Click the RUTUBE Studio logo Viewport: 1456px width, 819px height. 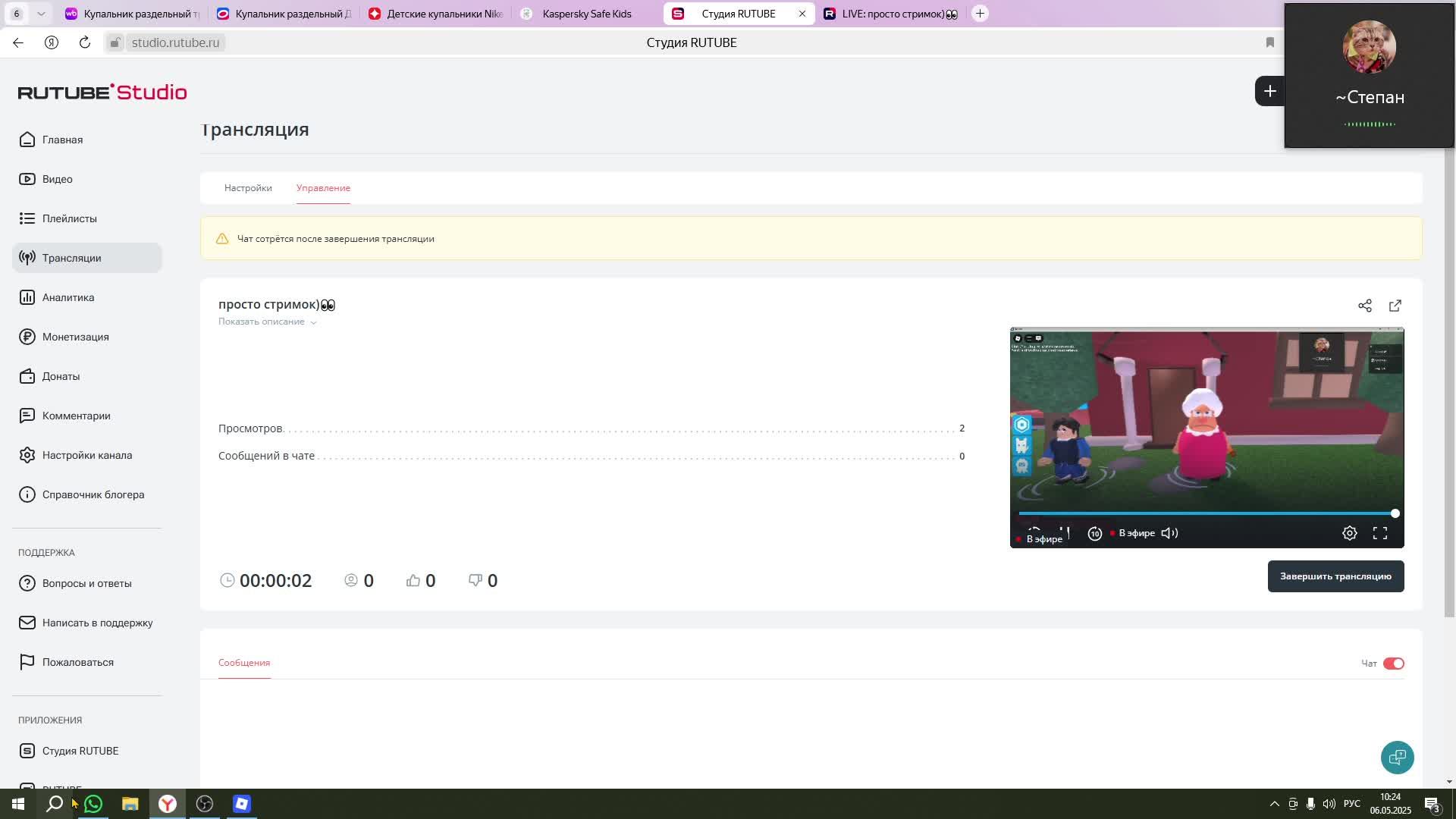(x=102, y=92)
